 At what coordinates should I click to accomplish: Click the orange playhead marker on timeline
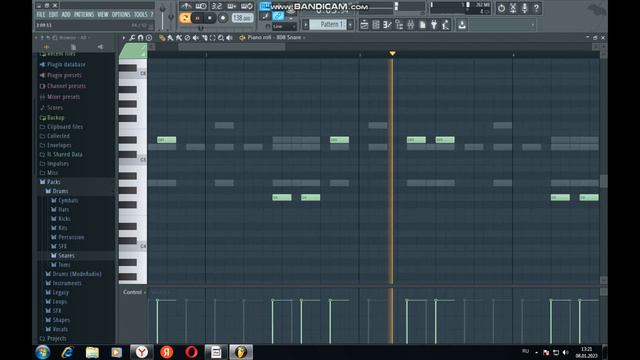click(x=392, y=53)
